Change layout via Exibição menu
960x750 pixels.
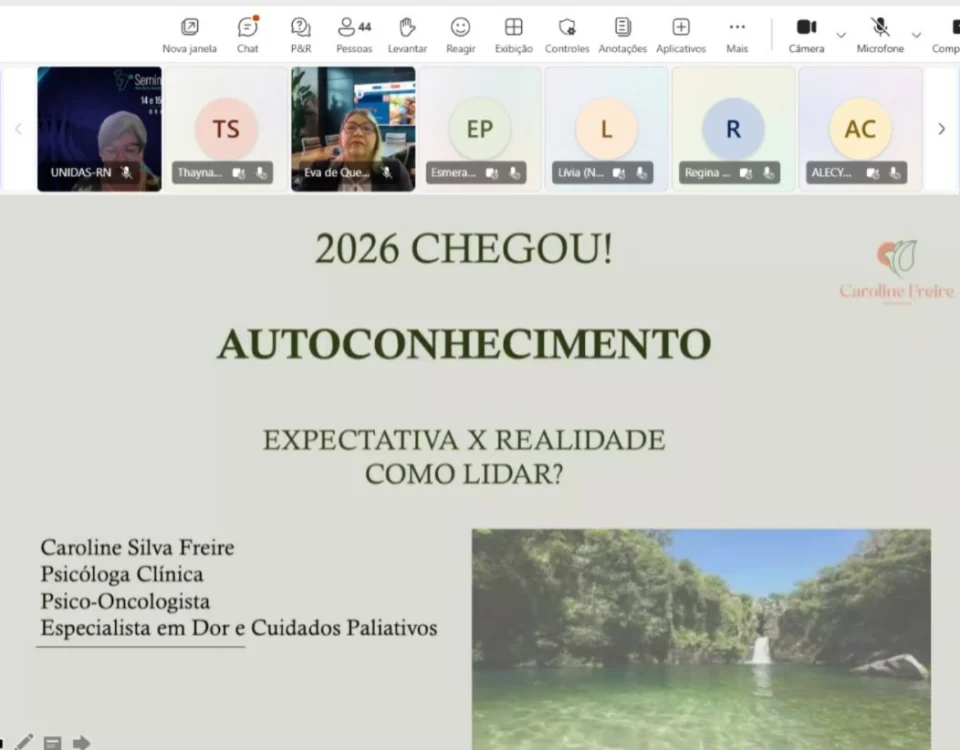pos(513,33)
